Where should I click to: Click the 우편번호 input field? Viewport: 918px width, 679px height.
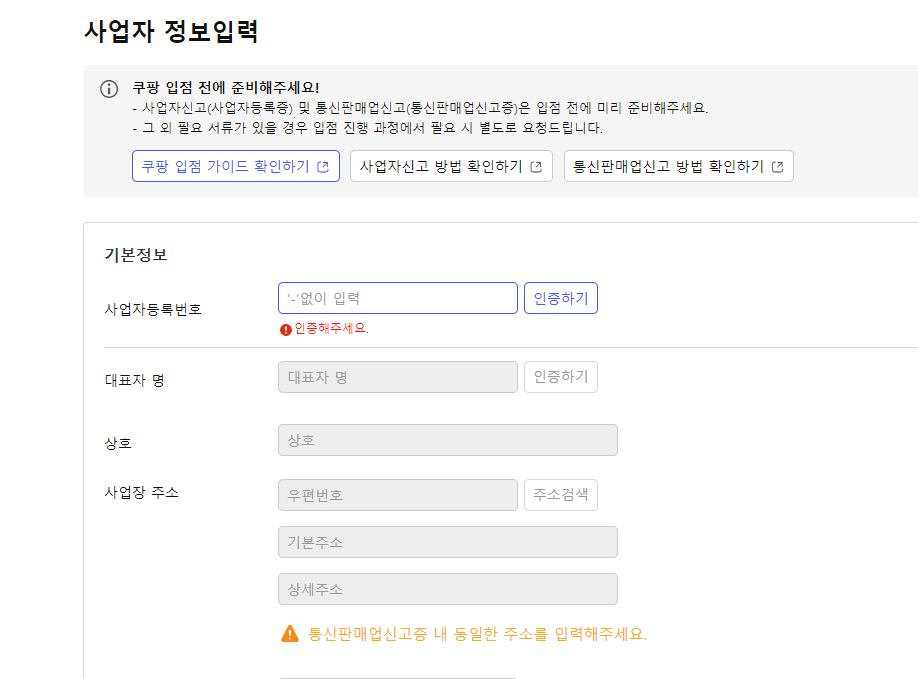[x=397, y=495]
